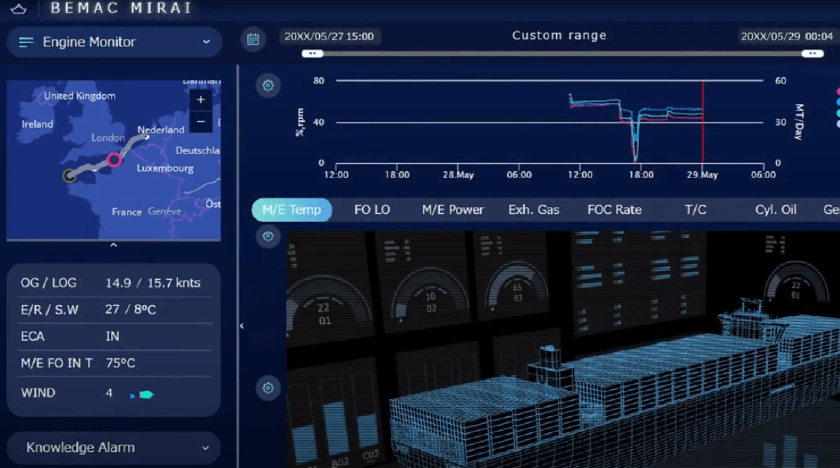The height and width of the screenshot is (468, 840).
Task: Open the Cyl. Oil tab
Action: tap(775, 210)
